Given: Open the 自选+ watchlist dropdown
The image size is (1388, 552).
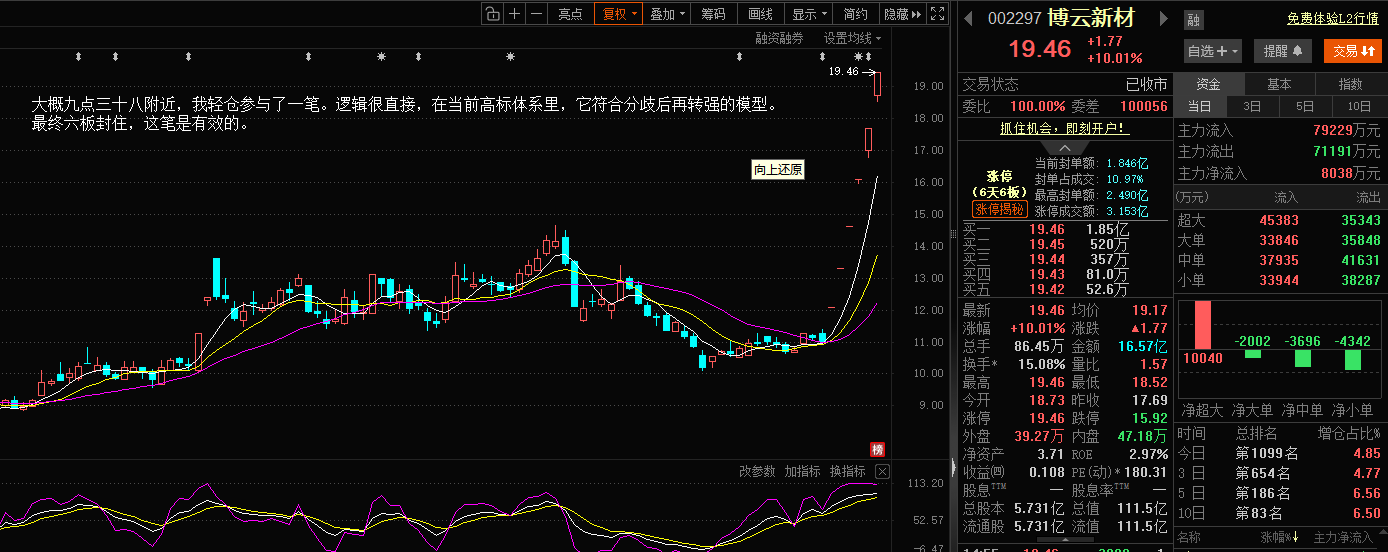Looking at the screenshot, I should pyautogui.click(x=1213, y=51).
